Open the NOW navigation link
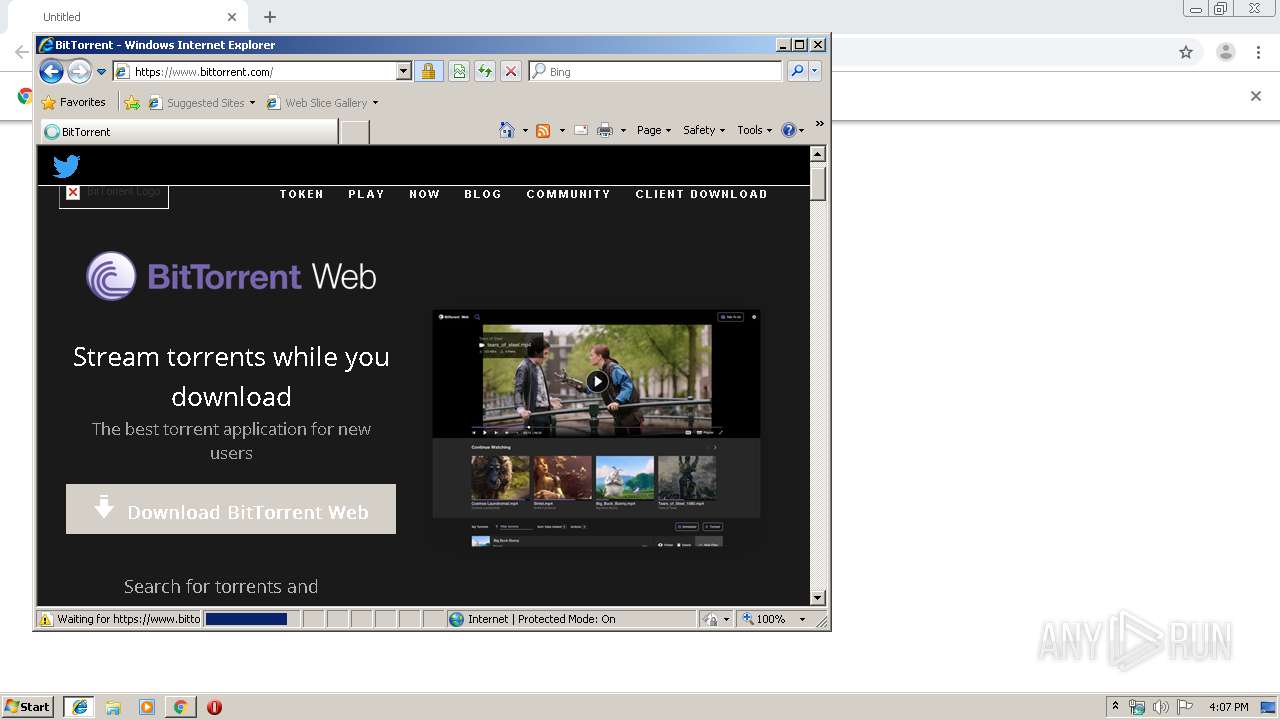1280x720 pixels. point(424,194)
